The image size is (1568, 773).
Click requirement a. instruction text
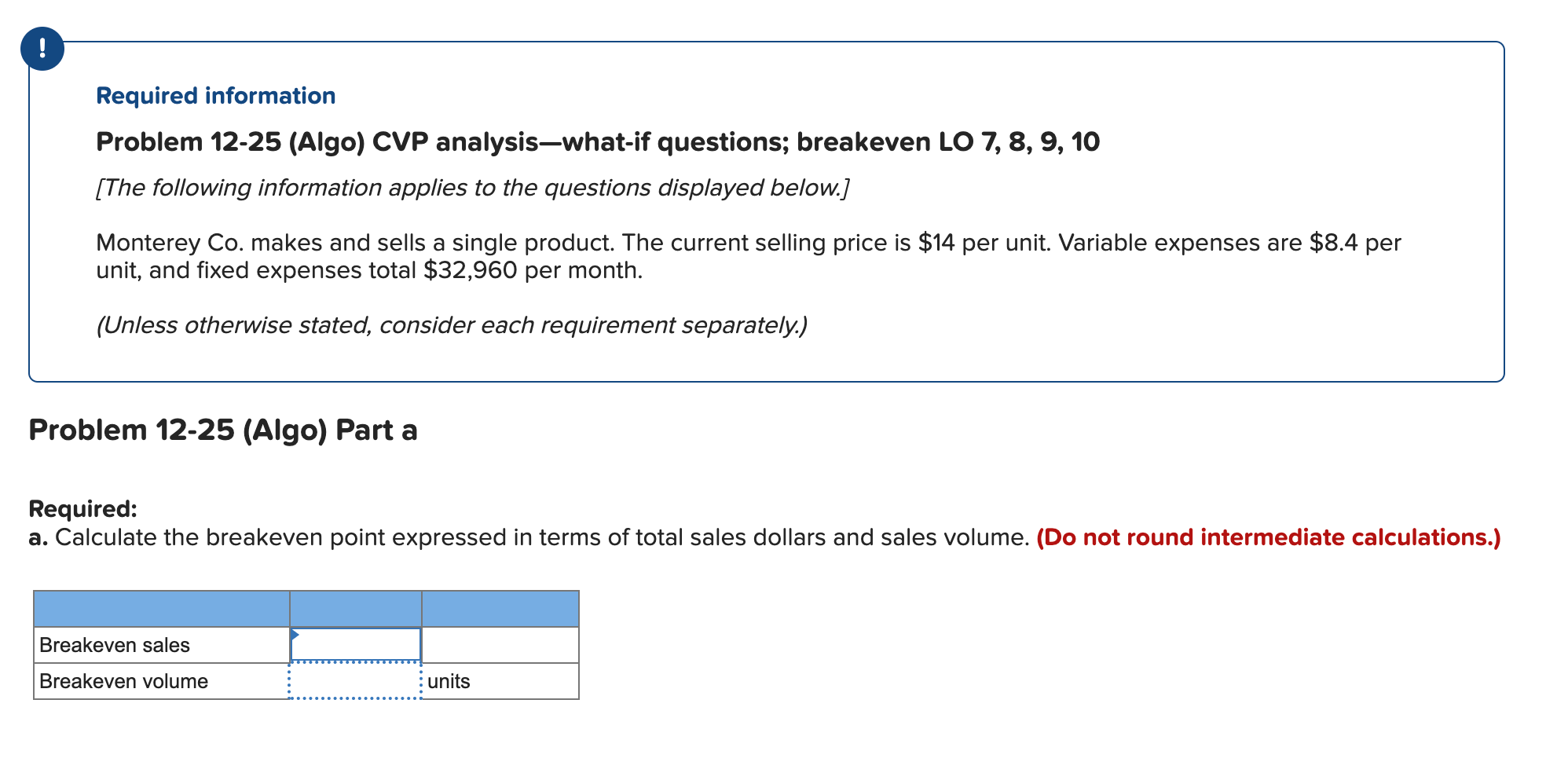point(526,537)
